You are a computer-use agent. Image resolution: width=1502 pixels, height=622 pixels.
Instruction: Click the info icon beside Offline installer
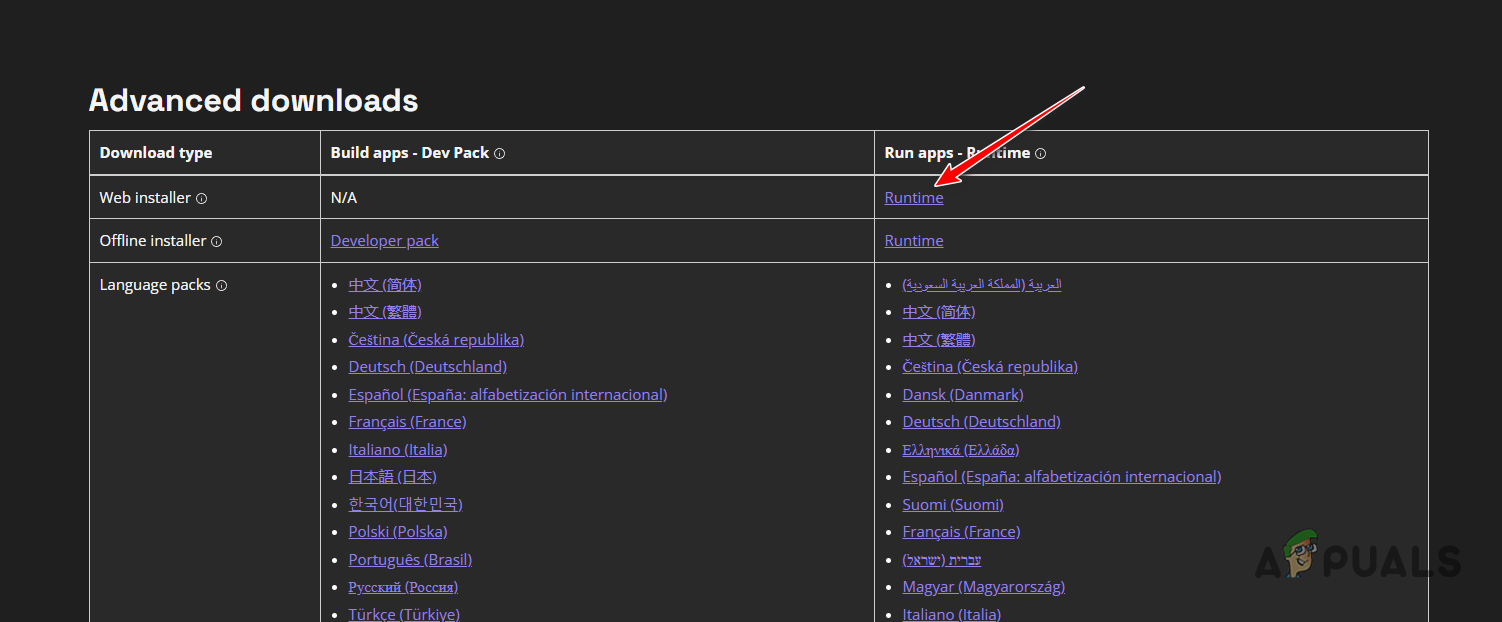pos(216,242)
